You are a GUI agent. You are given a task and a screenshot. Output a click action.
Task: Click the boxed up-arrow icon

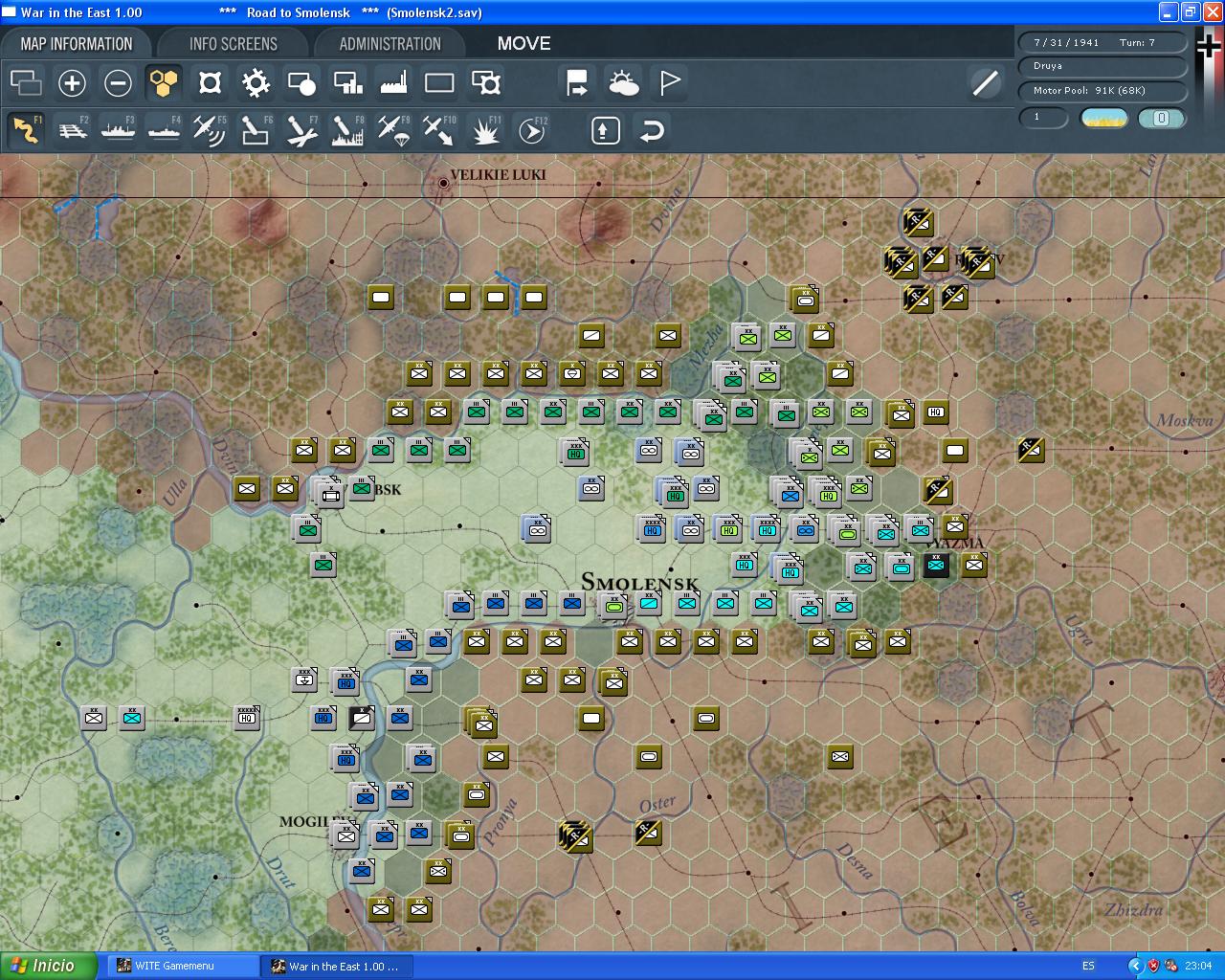[605, 130]
